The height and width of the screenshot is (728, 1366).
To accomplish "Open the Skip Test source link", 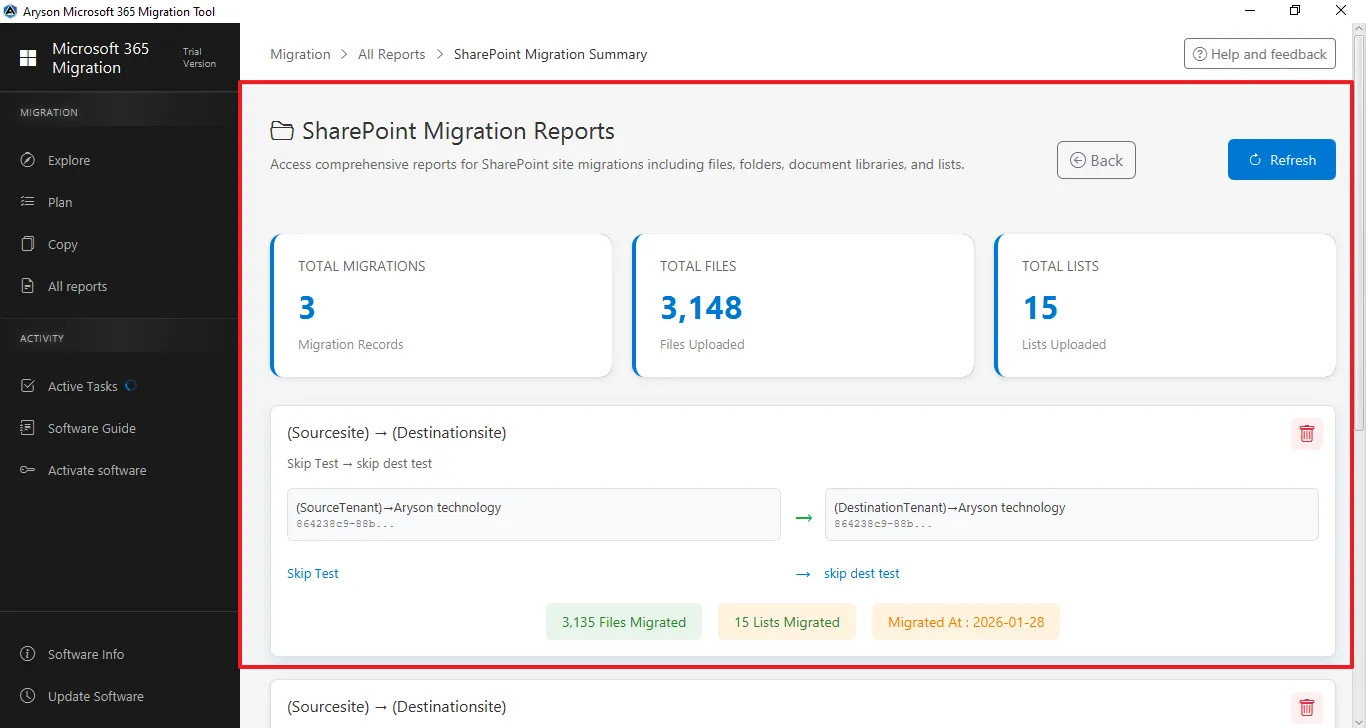I will [x=313, y=573].
